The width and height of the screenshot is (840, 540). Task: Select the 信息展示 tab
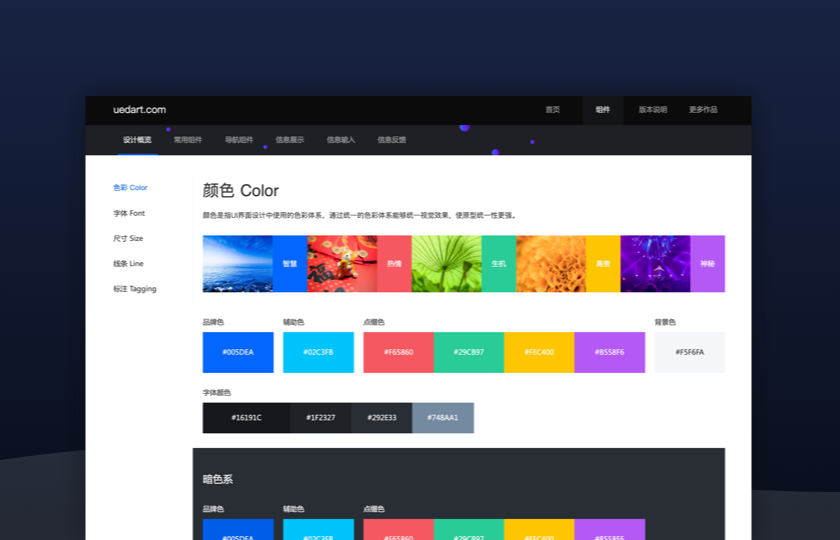pos(290,140)
